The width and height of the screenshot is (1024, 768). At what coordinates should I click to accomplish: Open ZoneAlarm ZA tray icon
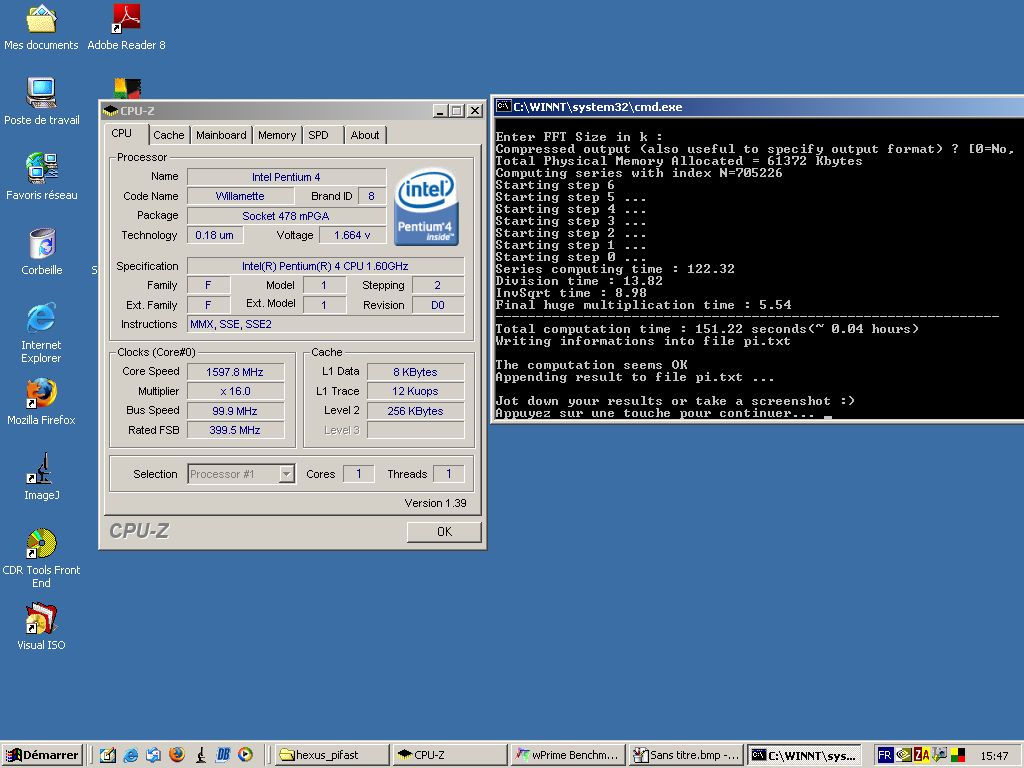[921, 755]
